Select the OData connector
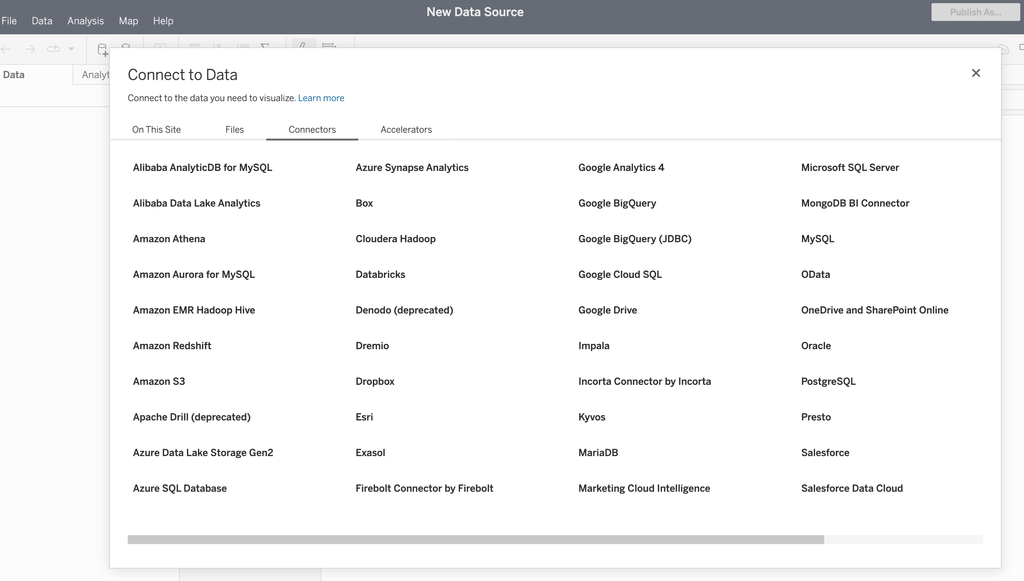The height and width of the screenshot is (581, 1024). [x=816, y=274]
